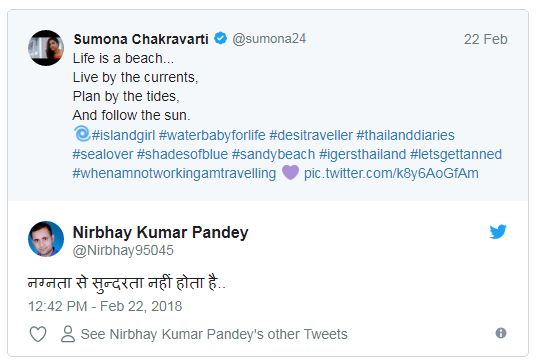The height and width of the screenshot is (364, 538).
Task: Click the #whenamnotworkingamtravelling hashtag
Action: [174, 174]
